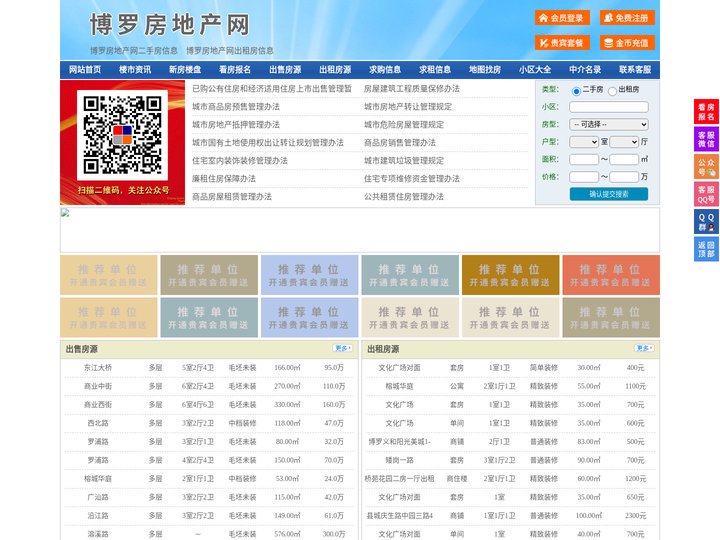The image size is (720, 540).
Task: Open link 廉租住房保障办法
Action: pos(224,179)
